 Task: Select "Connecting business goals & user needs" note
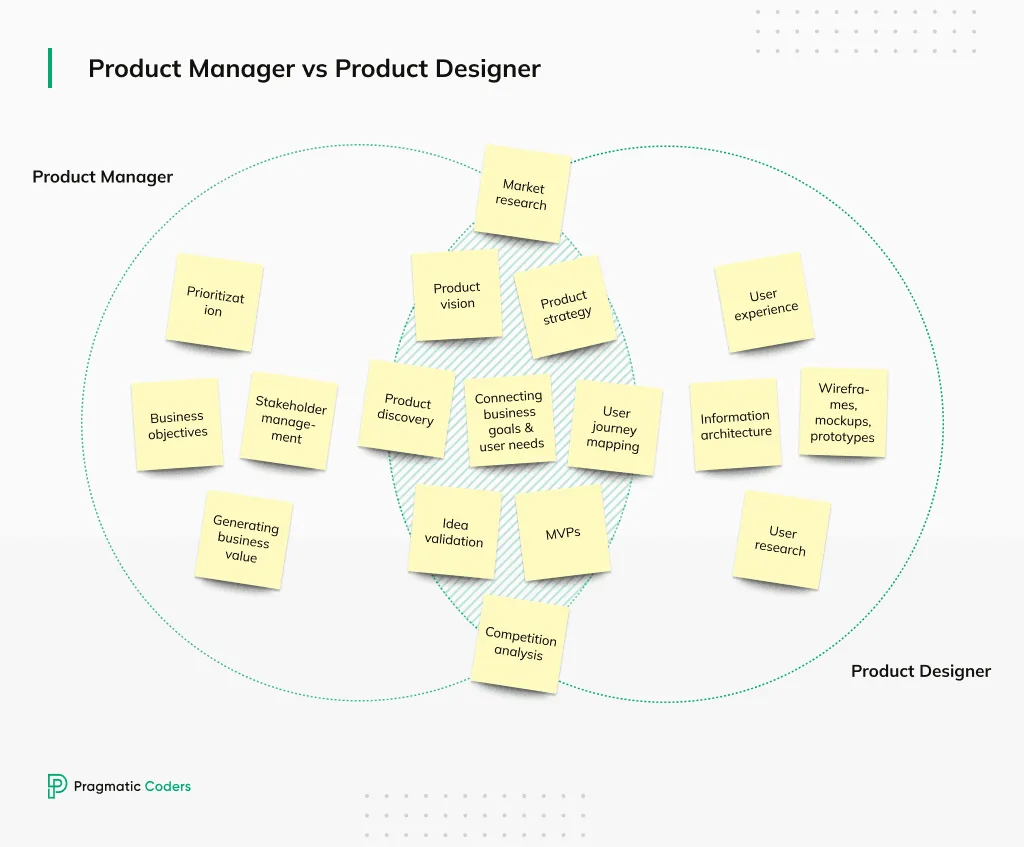pos(510,421)
